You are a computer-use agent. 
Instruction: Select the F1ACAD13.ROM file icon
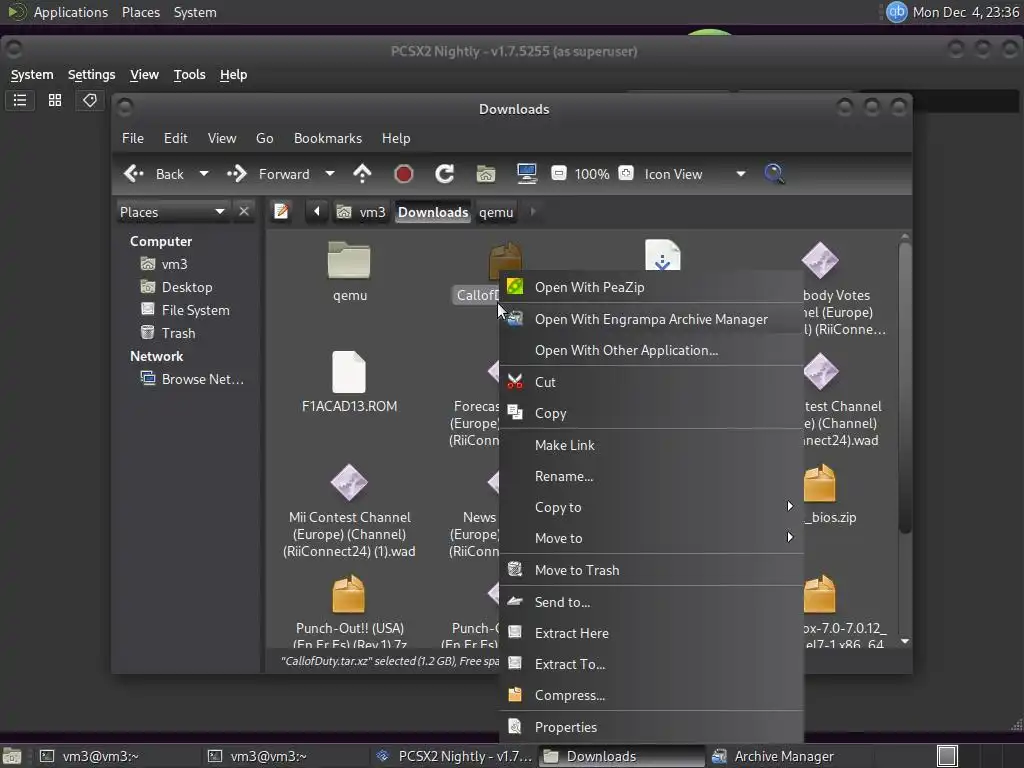pyautogui.click(x=349, y=372)
